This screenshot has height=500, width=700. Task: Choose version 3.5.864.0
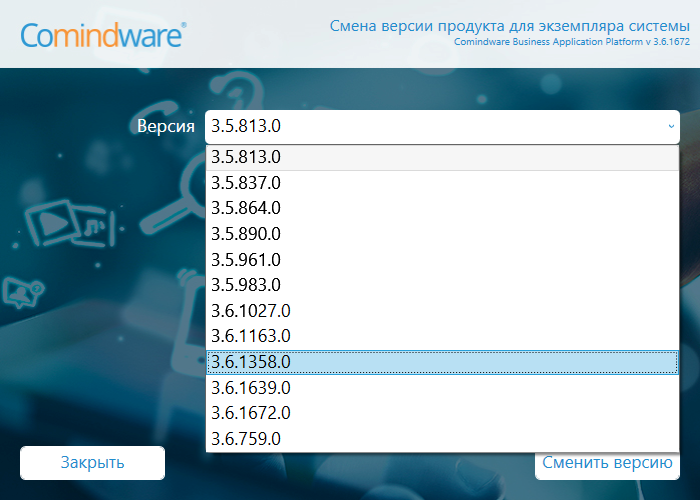point(442,208)
